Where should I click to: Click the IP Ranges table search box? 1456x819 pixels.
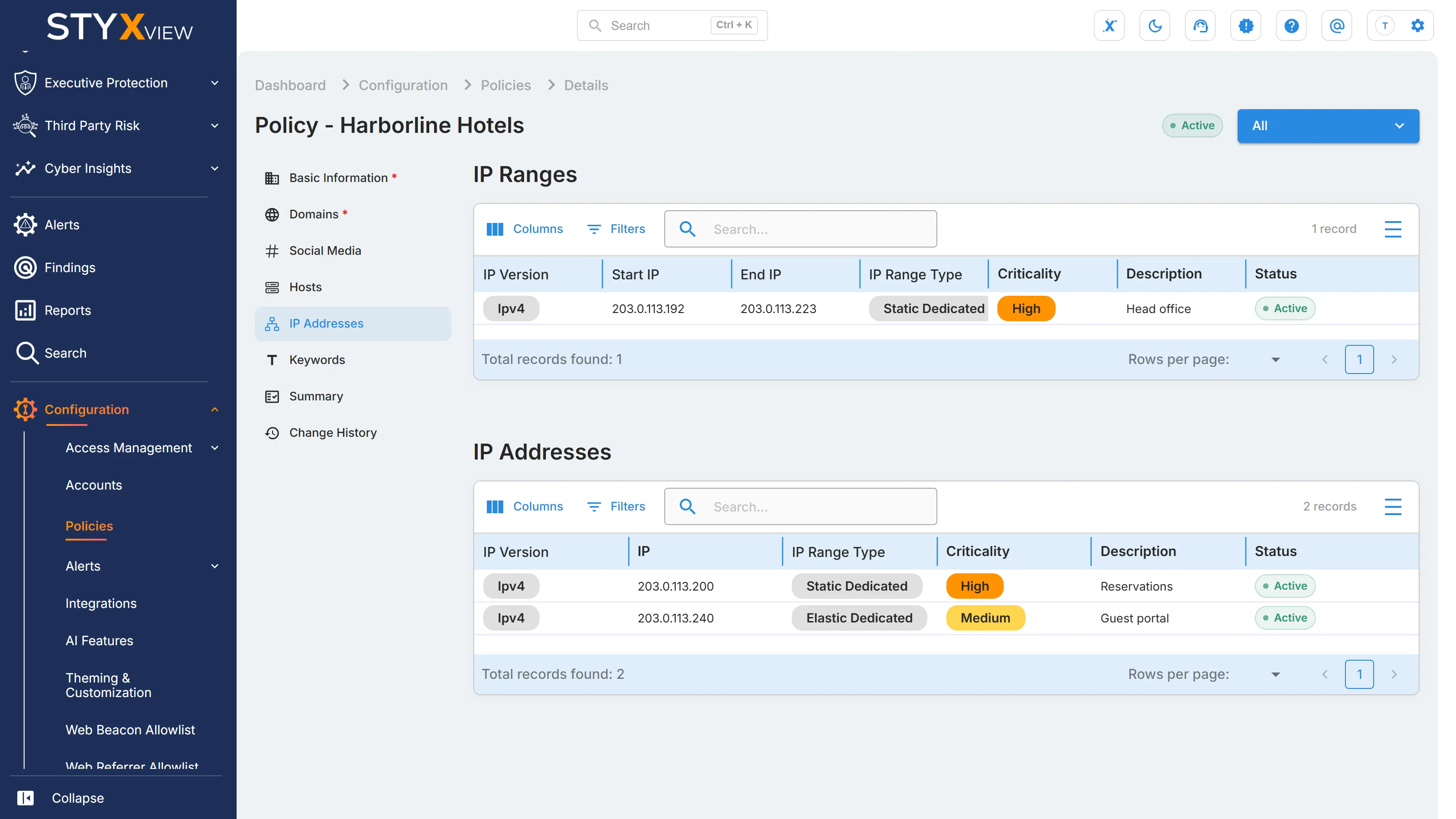pyautogui.click(x=800, y=229)
